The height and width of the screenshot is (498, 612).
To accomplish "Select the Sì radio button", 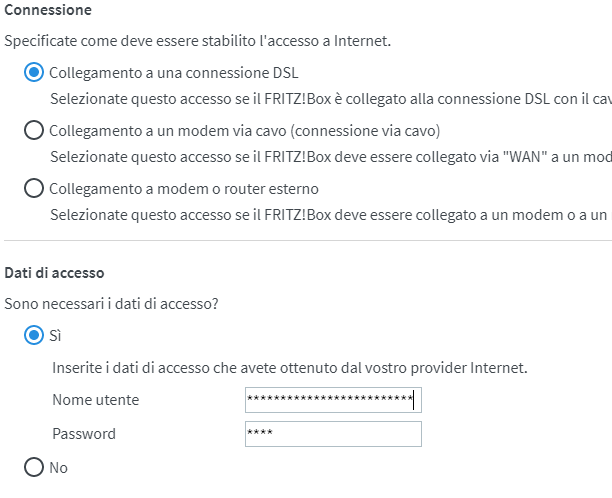I will click(34, 335).
